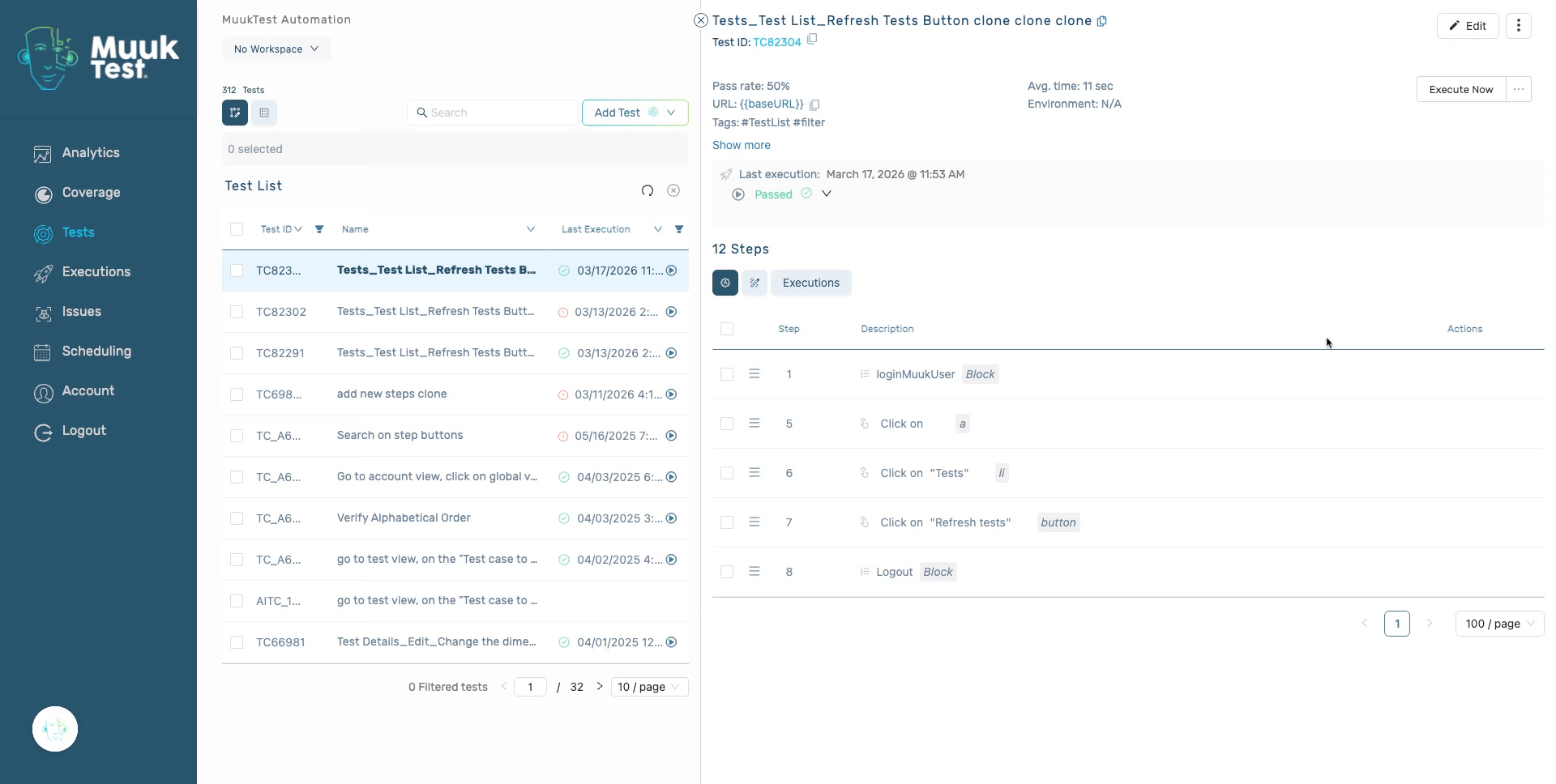Viewport: 1556px width, 784px height.
Task: Run TC66981 with its play icon
Action: [671, 642]
